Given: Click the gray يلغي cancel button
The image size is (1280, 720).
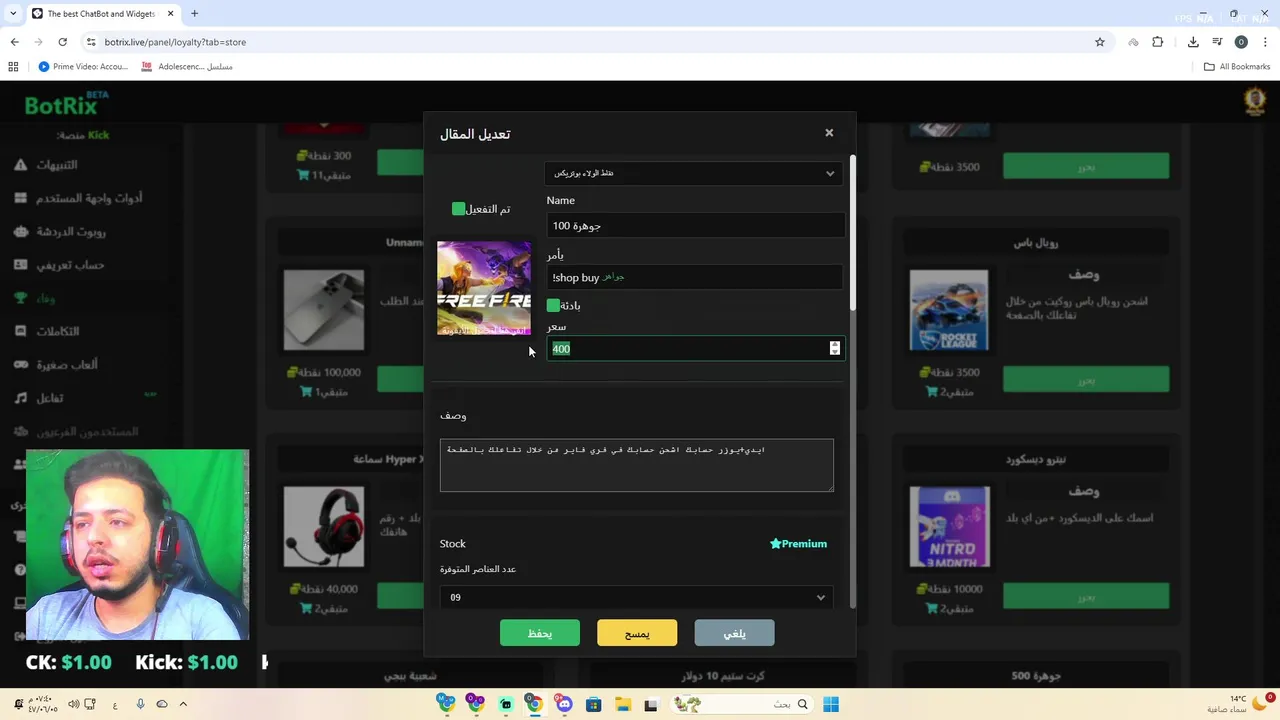Looking at the screenshot, I should point(734,633).
